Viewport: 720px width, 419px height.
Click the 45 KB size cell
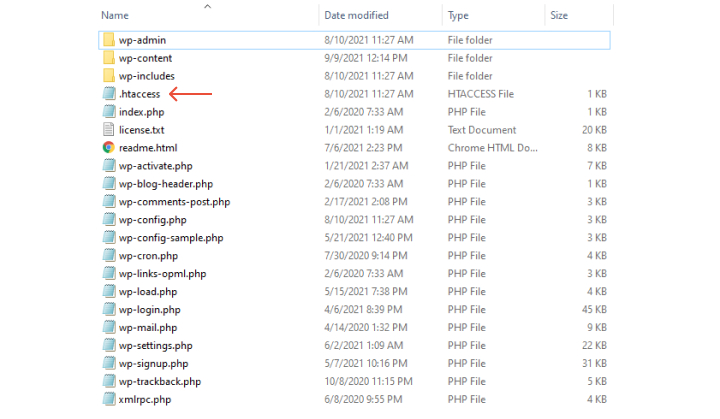594,309
